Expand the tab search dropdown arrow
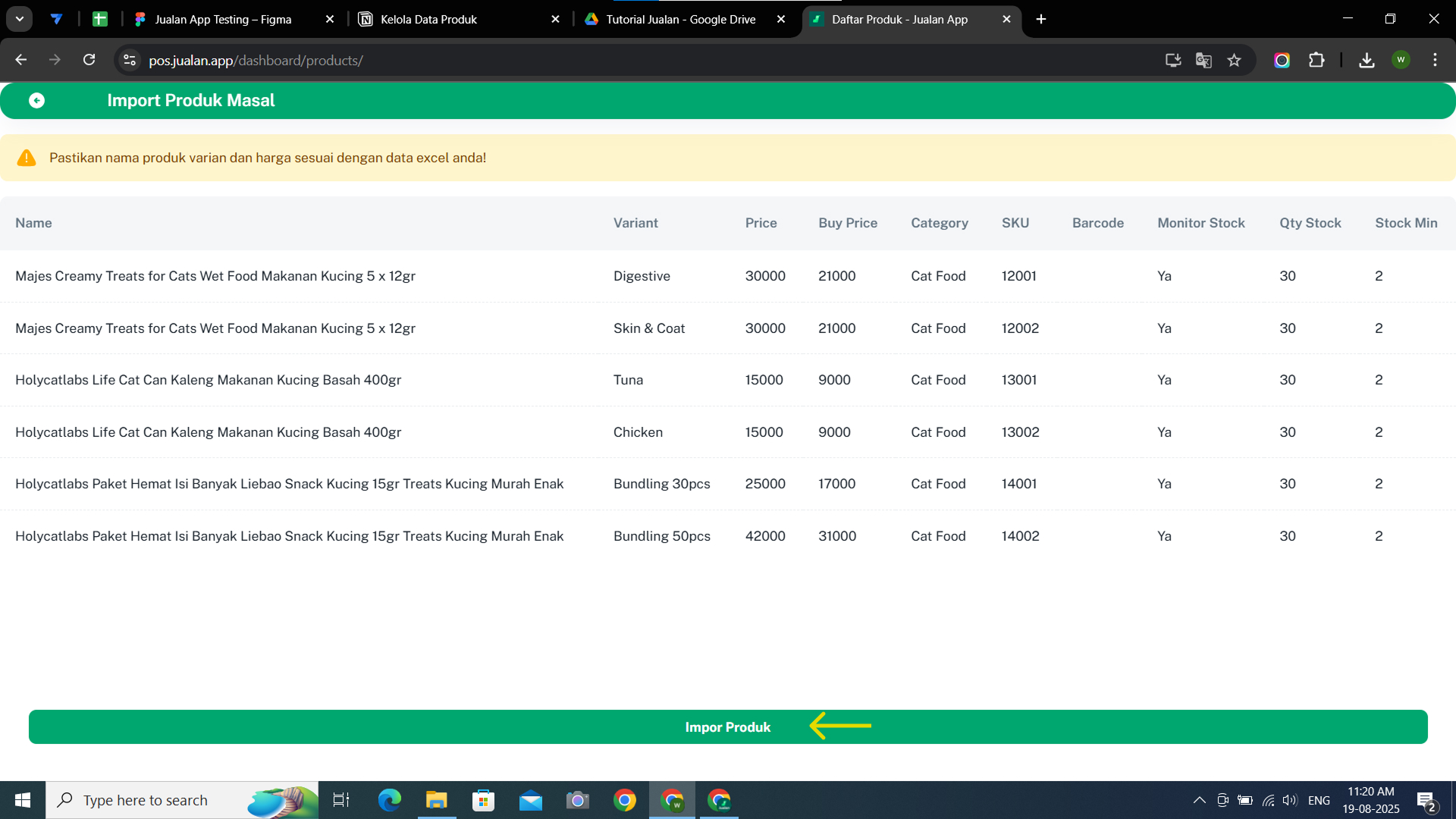 click(20, 19)
